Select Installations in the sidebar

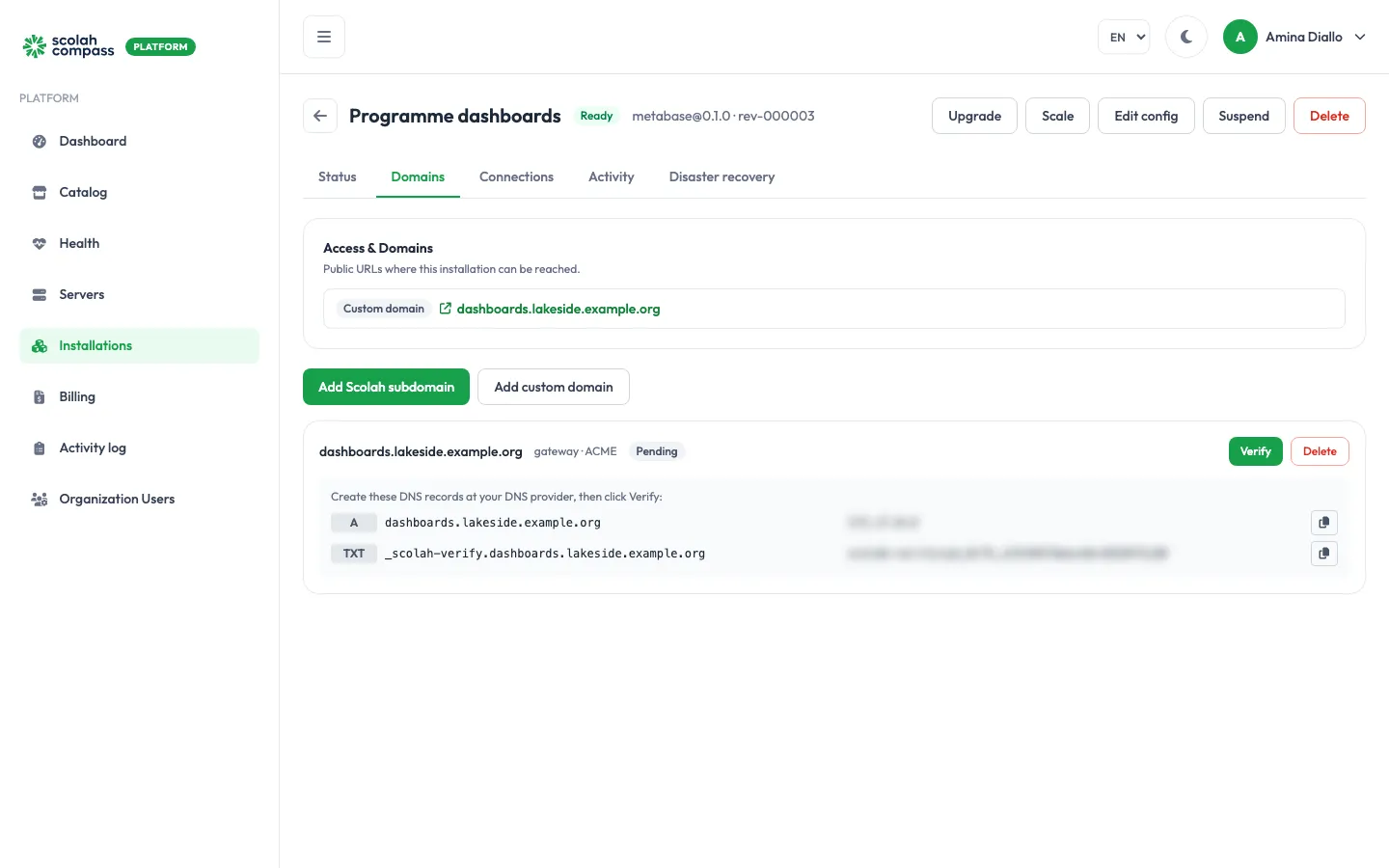coord(139,346)
